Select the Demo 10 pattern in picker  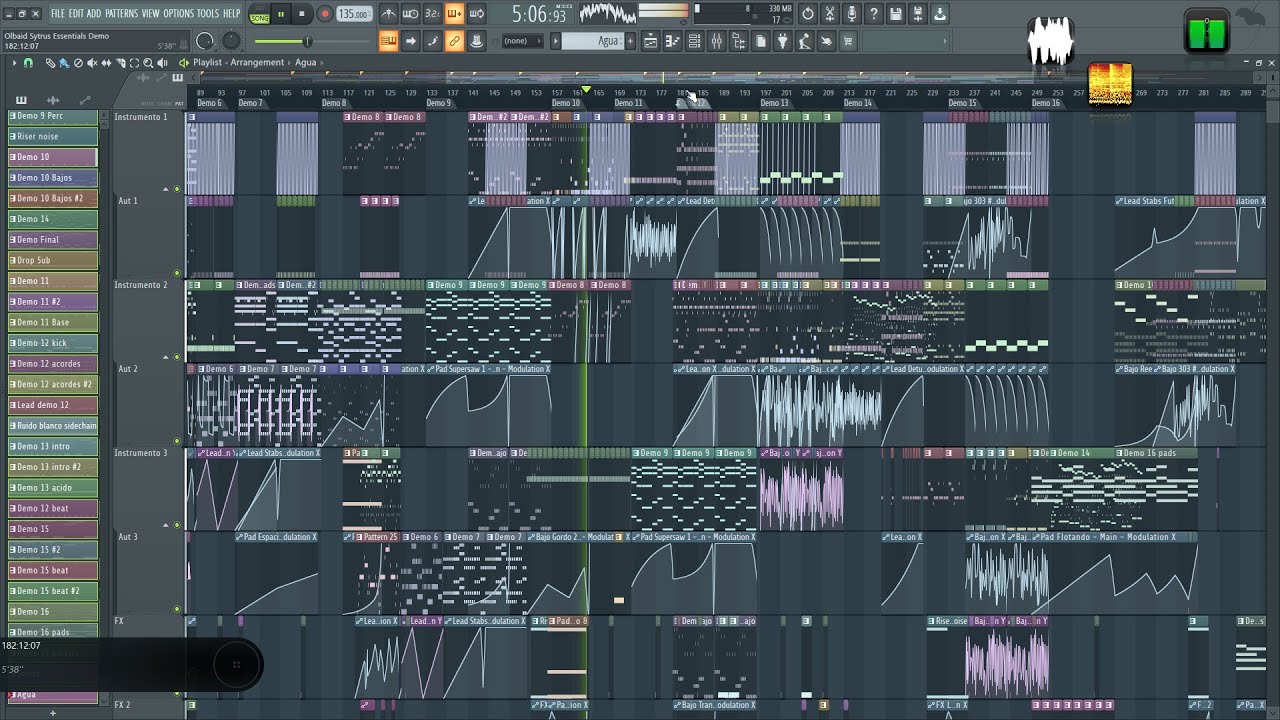click(x=52, y=157)
